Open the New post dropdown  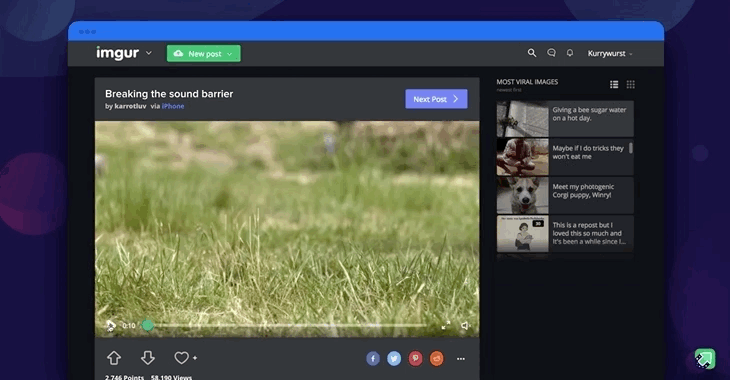pos(204,54)
